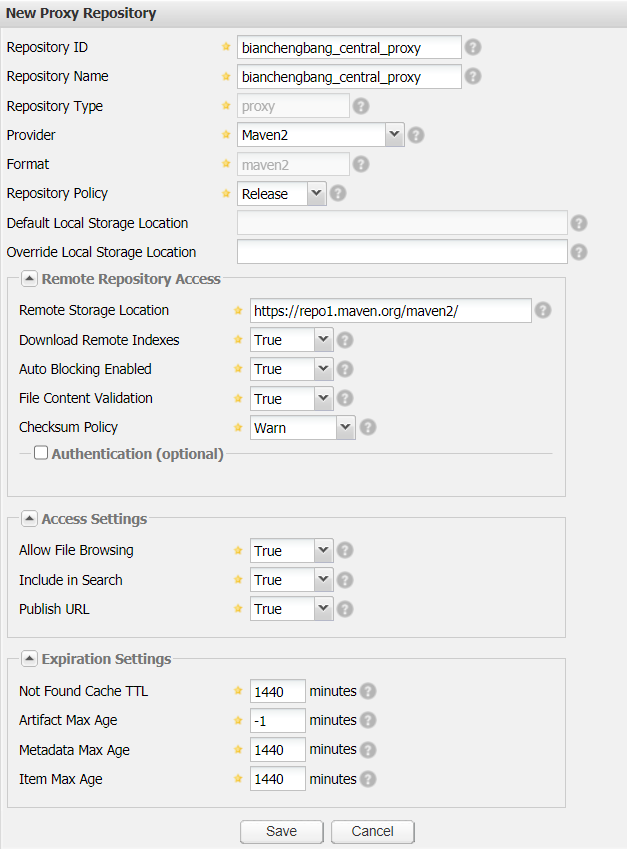Viewport: 627px width, 849px height.
Task: Collapse the Remote Repository Access section
Action: (x=29, y=280)
